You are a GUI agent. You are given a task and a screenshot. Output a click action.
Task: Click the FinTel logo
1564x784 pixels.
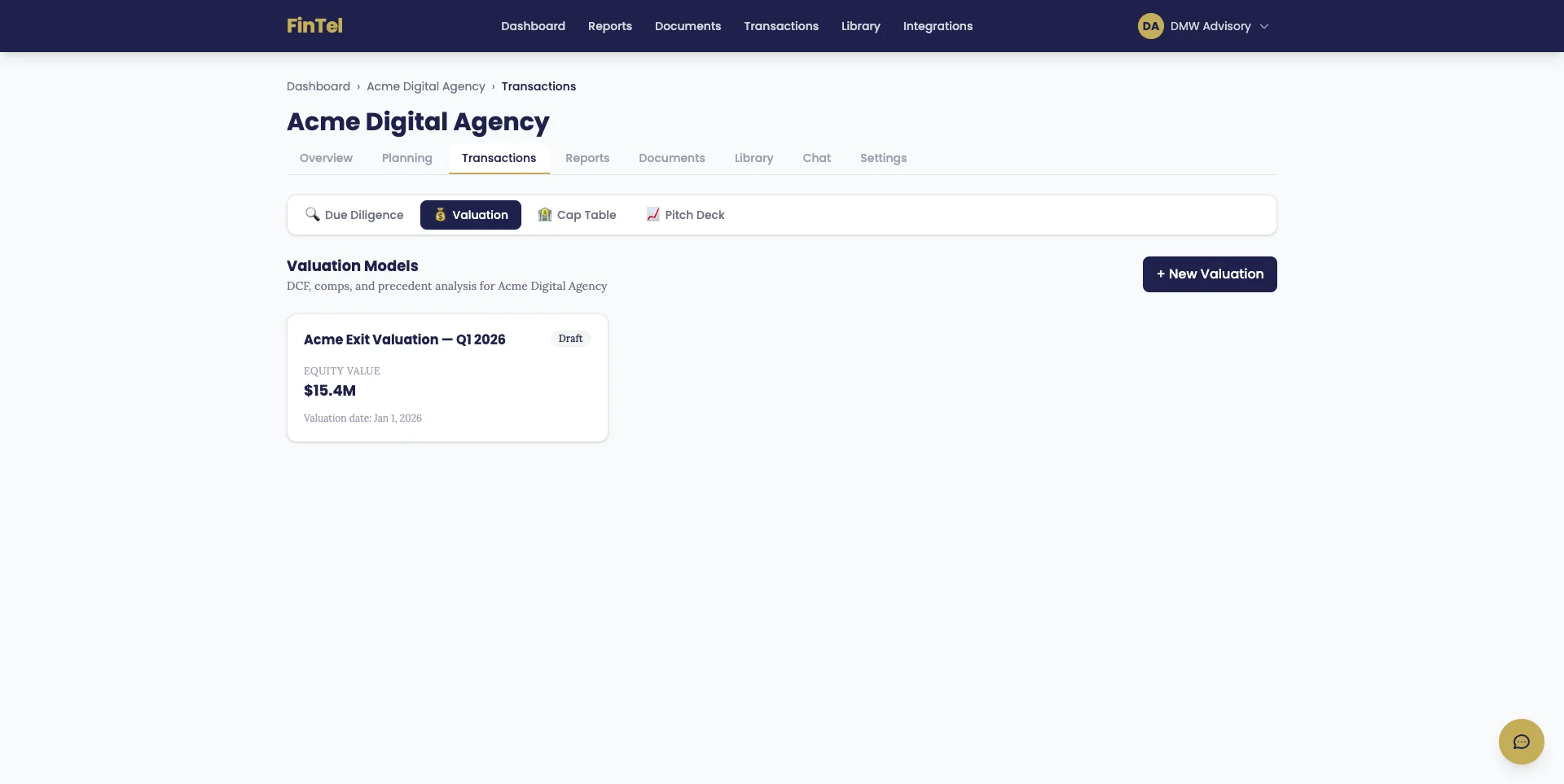(314, 26)
